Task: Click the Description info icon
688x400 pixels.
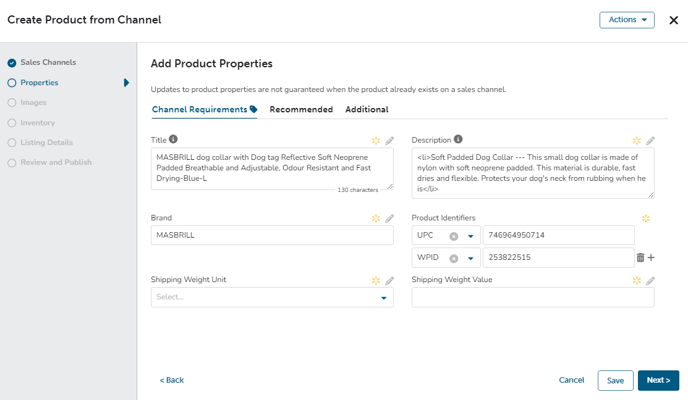Action: pos(458,139)
